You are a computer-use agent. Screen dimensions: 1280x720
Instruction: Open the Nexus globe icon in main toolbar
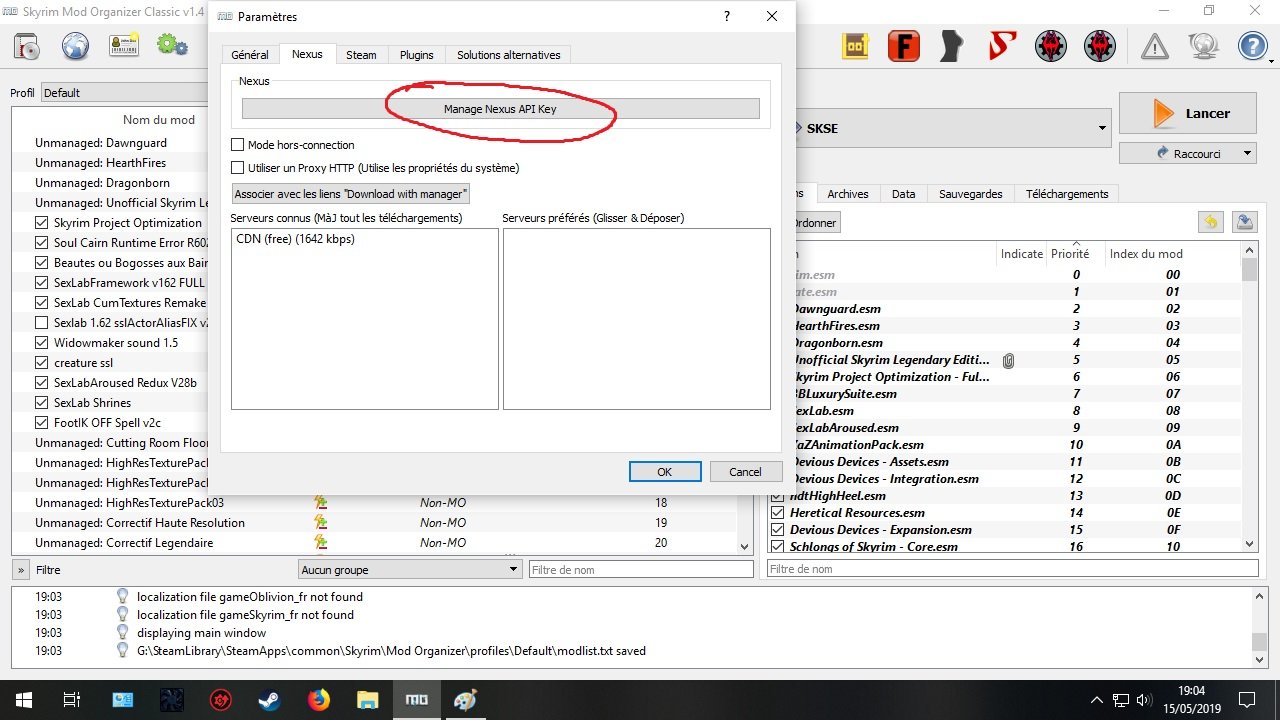tap(76, 46)
